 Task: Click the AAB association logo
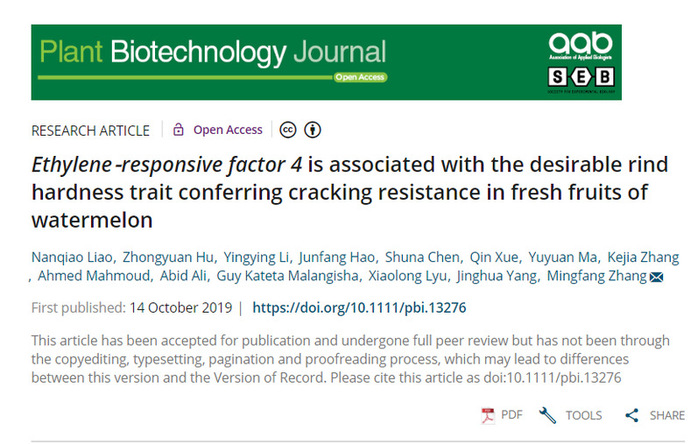(x=580, y=46)
